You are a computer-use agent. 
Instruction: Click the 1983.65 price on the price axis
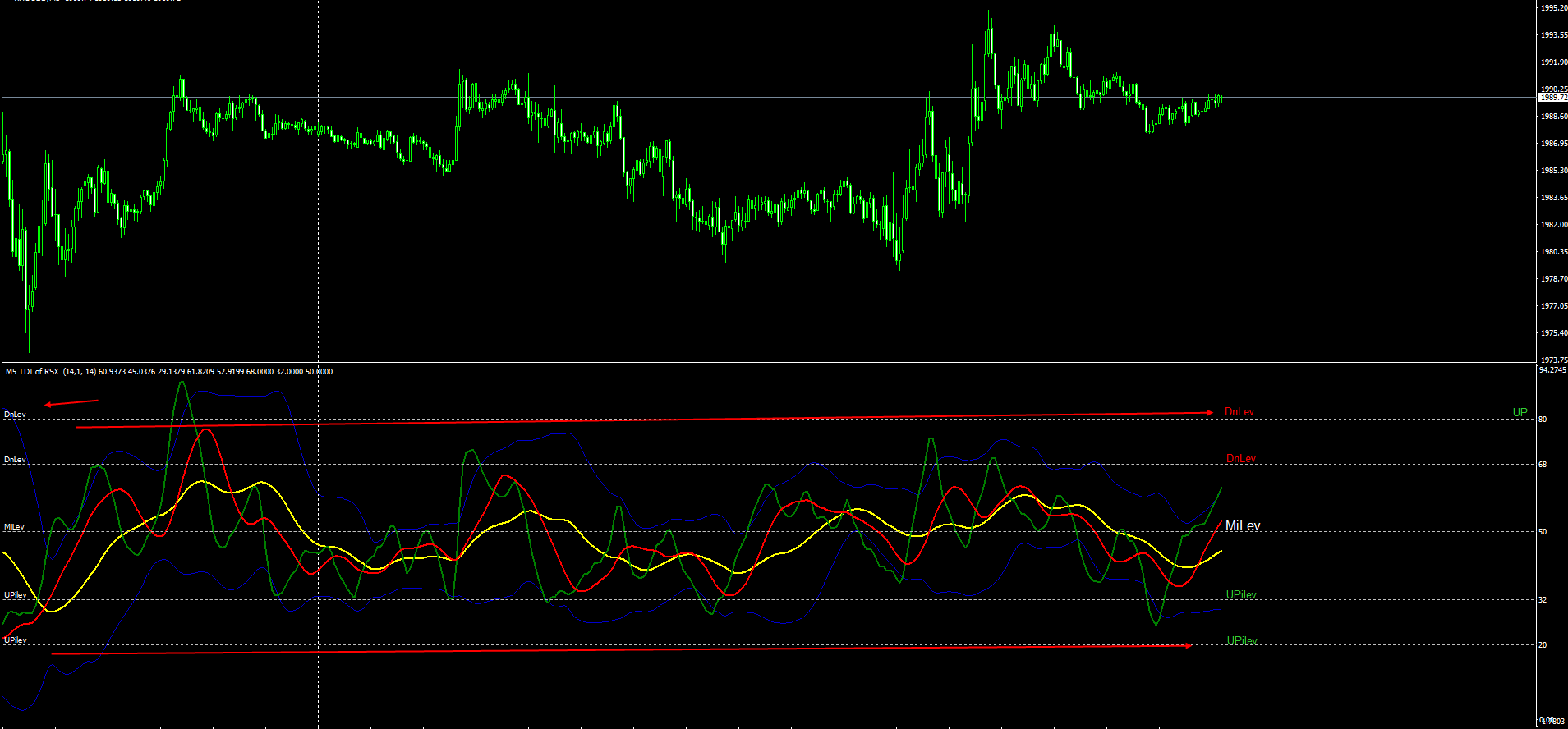tap(1554, 198)
